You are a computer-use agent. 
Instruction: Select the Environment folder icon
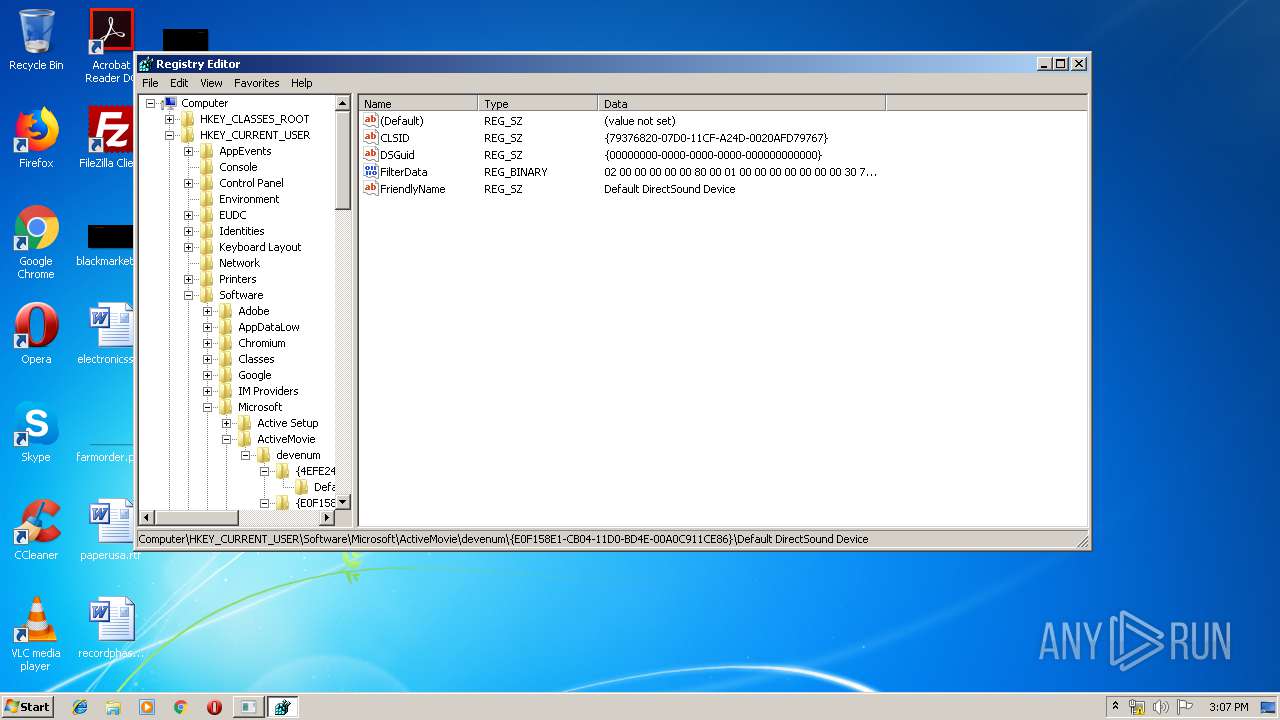point(207,199)
